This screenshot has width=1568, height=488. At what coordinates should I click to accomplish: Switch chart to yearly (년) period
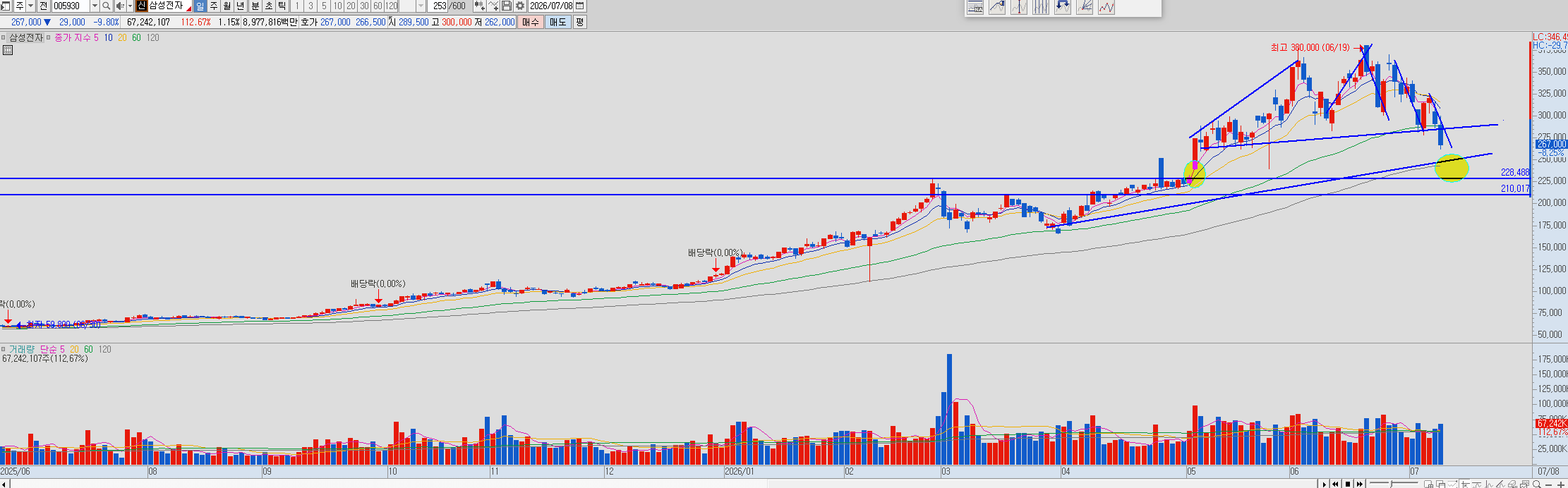[240, 6]
